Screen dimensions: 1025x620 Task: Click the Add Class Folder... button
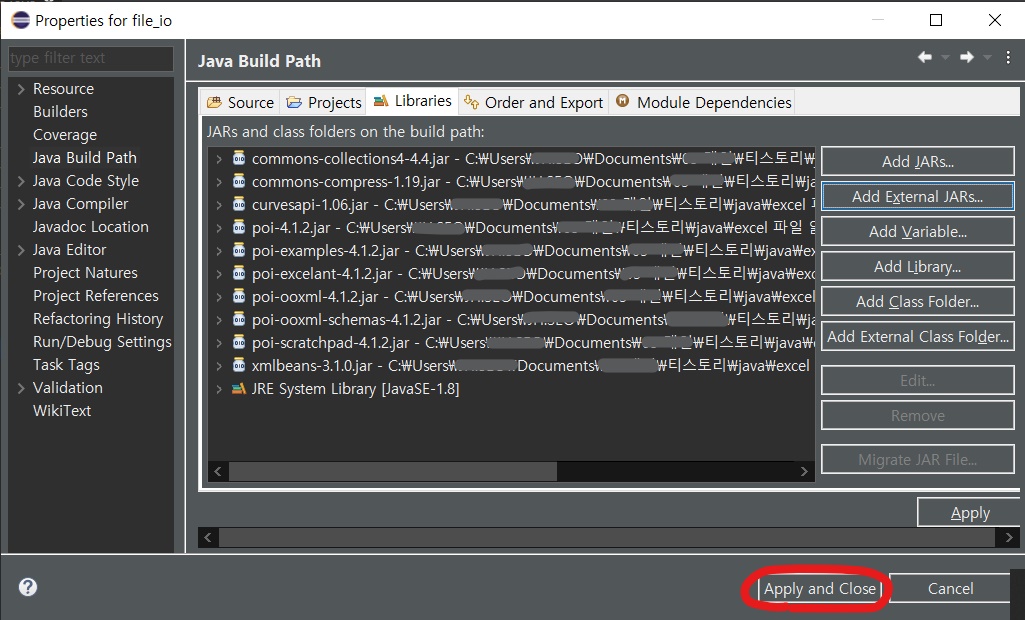(x=917, y=301)
